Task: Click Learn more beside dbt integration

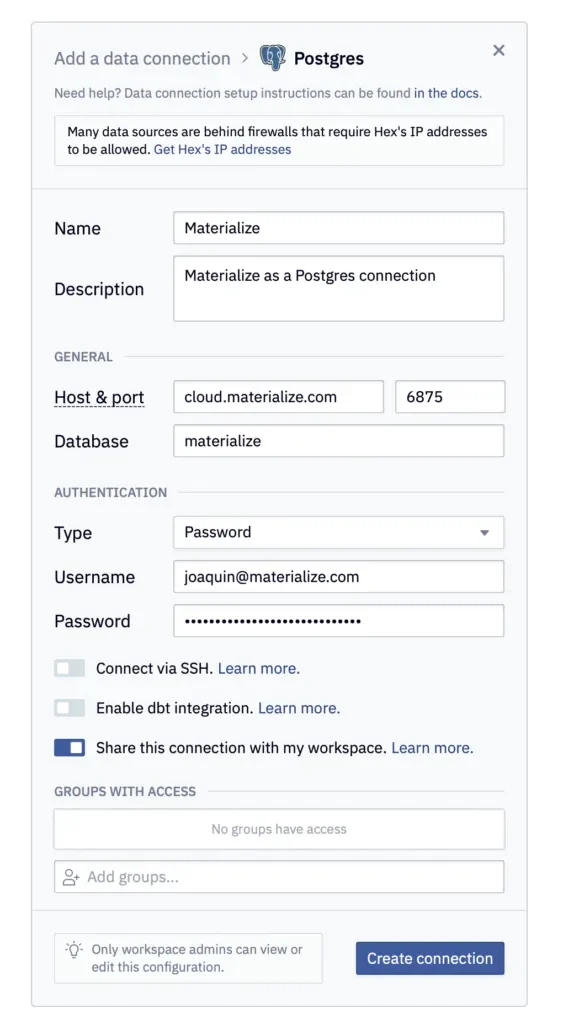Action: 299,708
